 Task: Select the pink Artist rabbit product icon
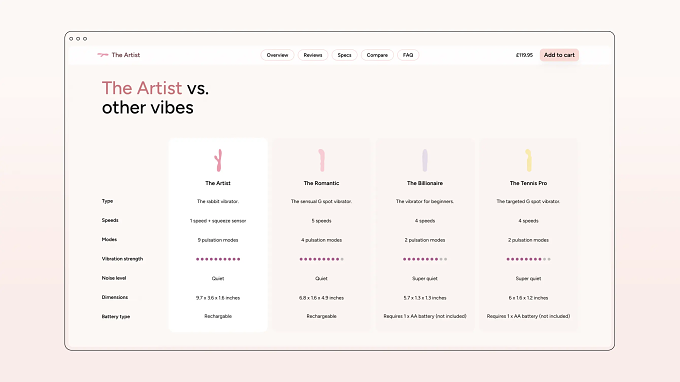[218, 160]
